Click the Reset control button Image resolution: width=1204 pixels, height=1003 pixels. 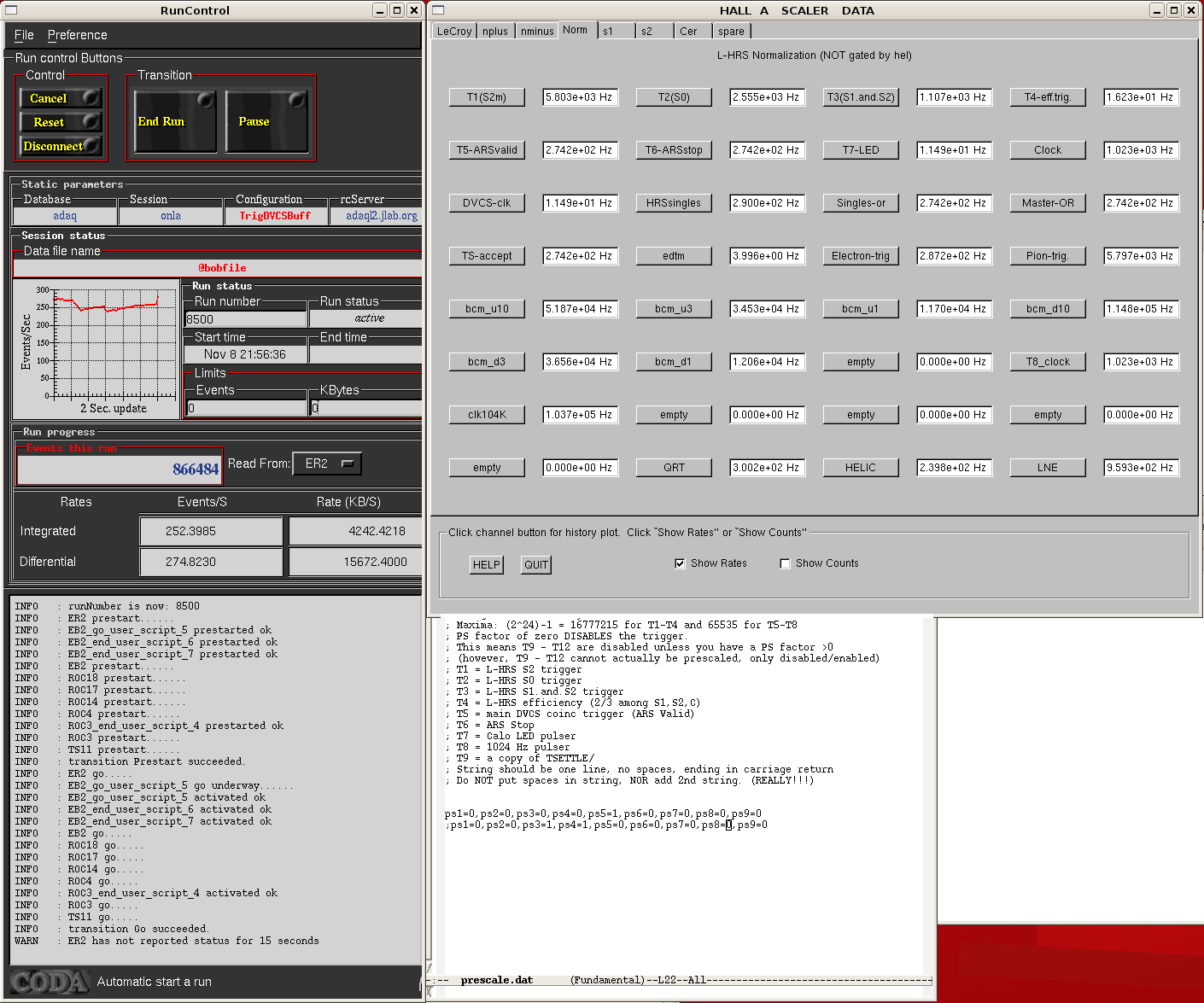[61, 122]
